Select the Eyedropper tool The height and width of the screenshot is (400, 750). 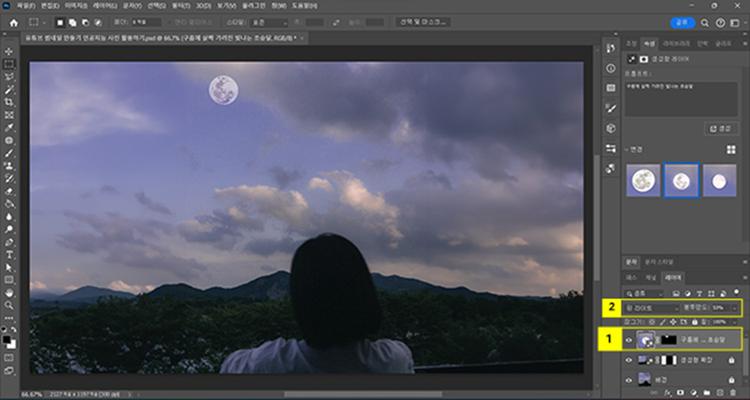pos(9,128)
